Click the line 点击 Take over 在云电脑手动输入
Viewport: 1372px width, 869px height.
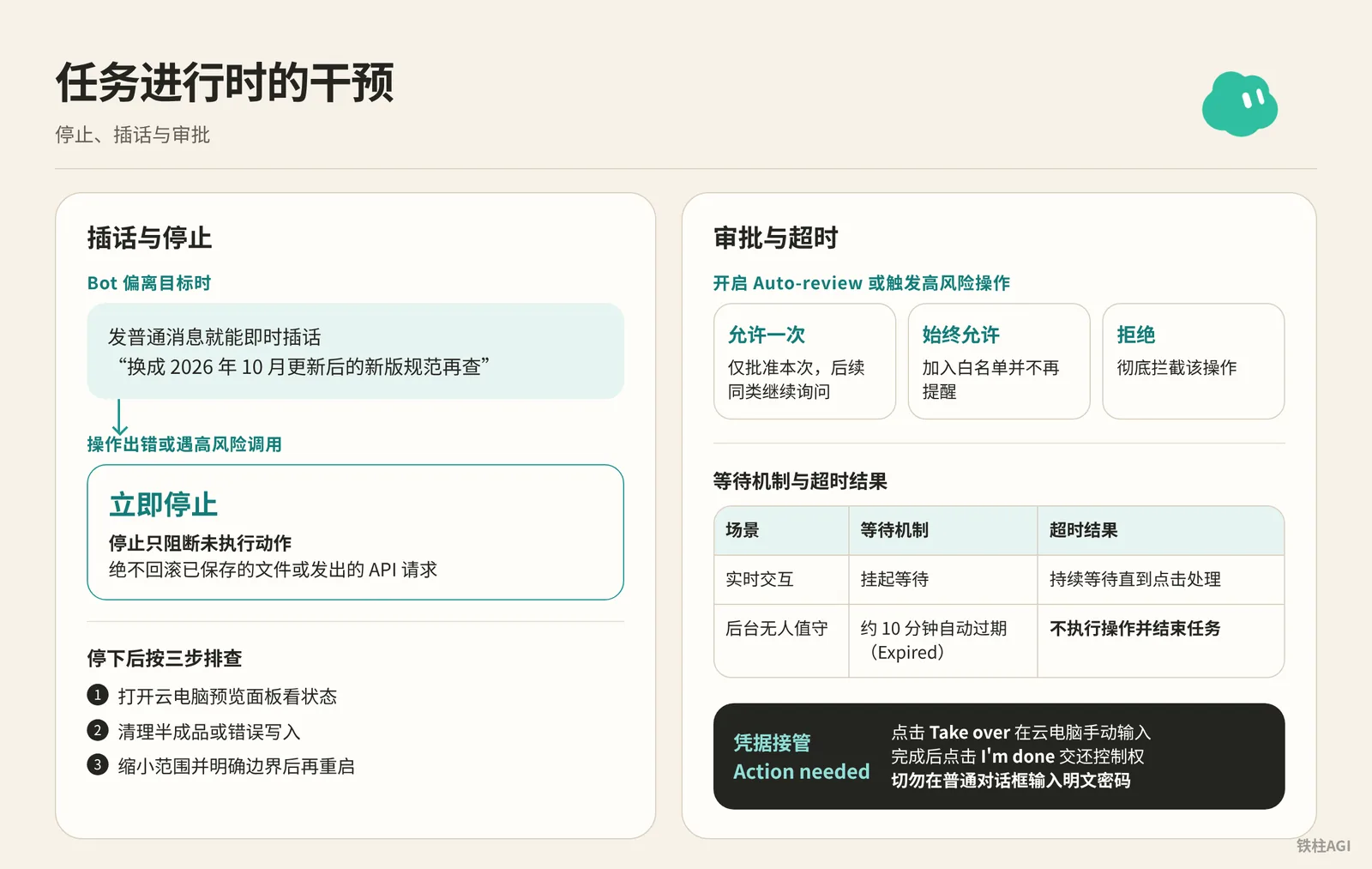[1020, 733]
